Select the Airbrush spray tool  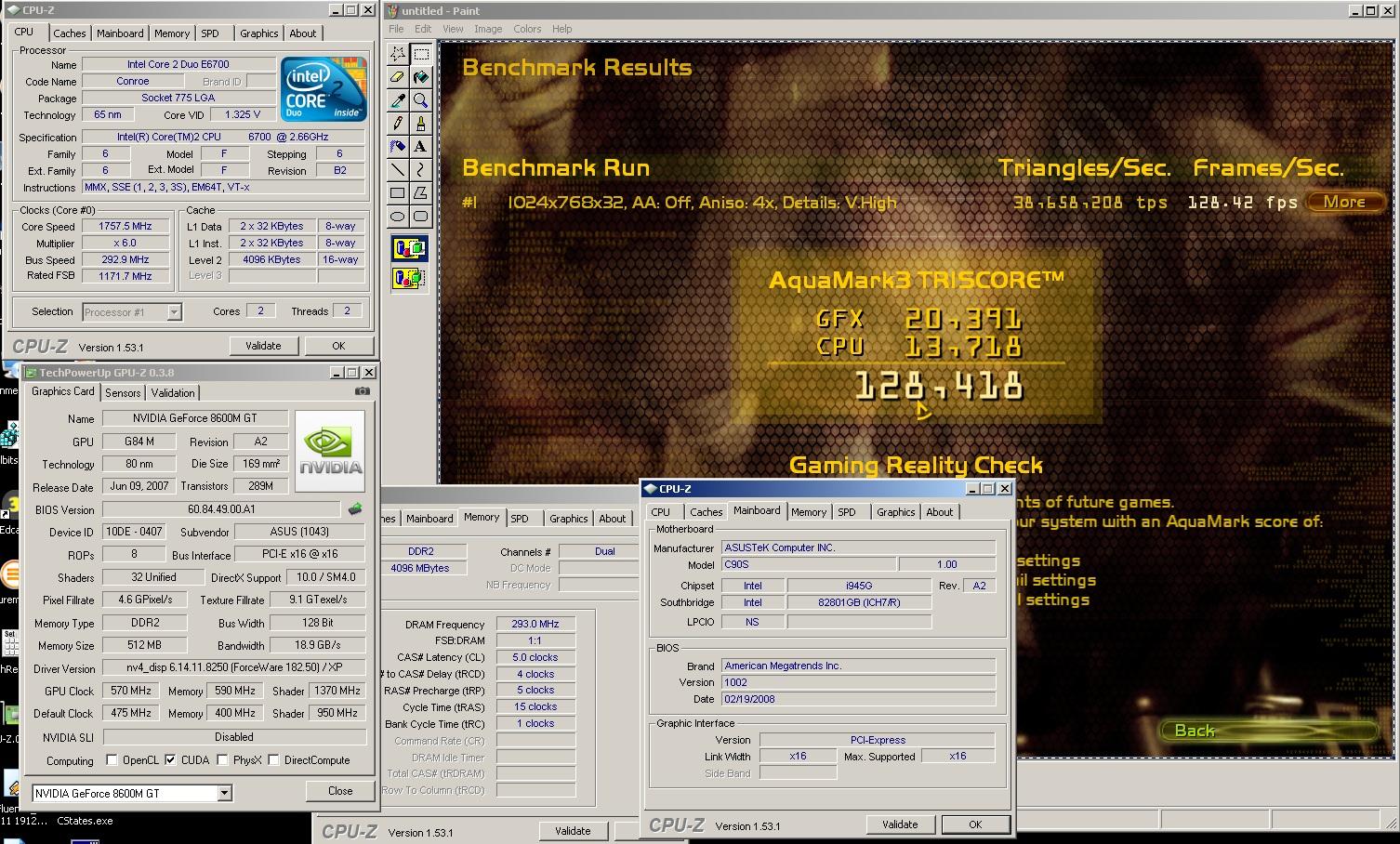[398, 147]
